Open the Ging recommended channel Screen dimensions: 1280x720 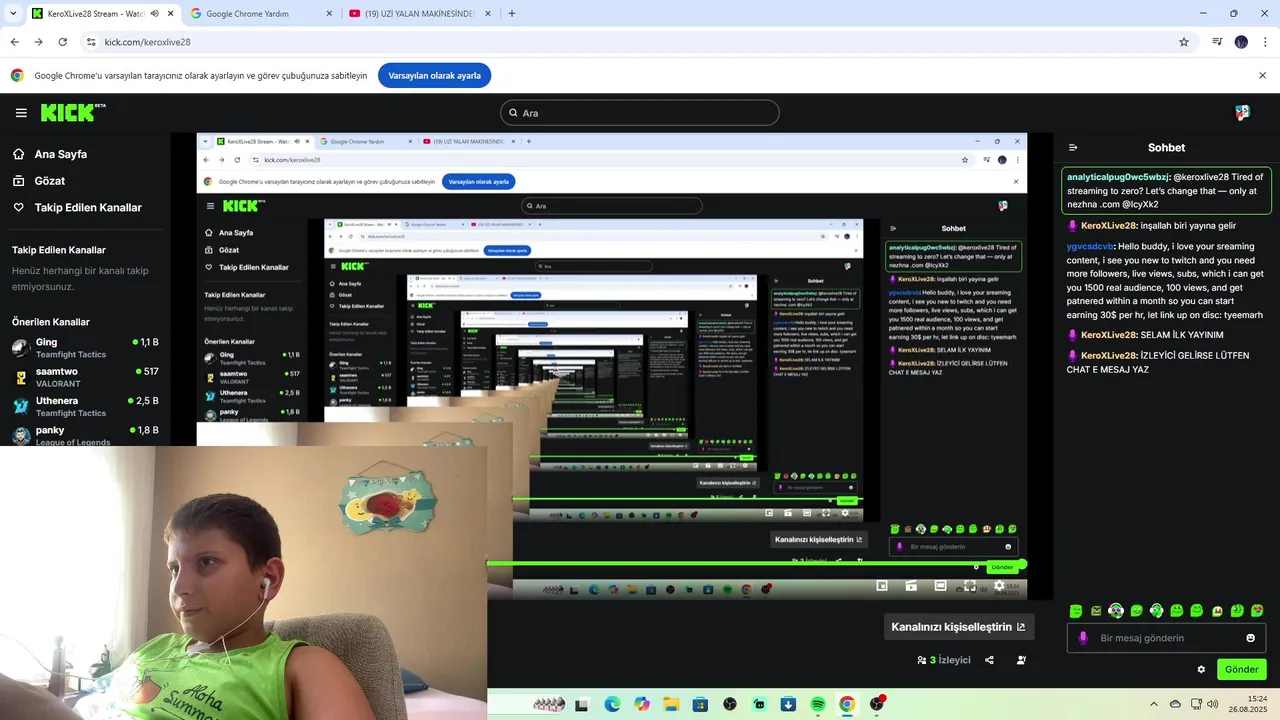(85, 348)
